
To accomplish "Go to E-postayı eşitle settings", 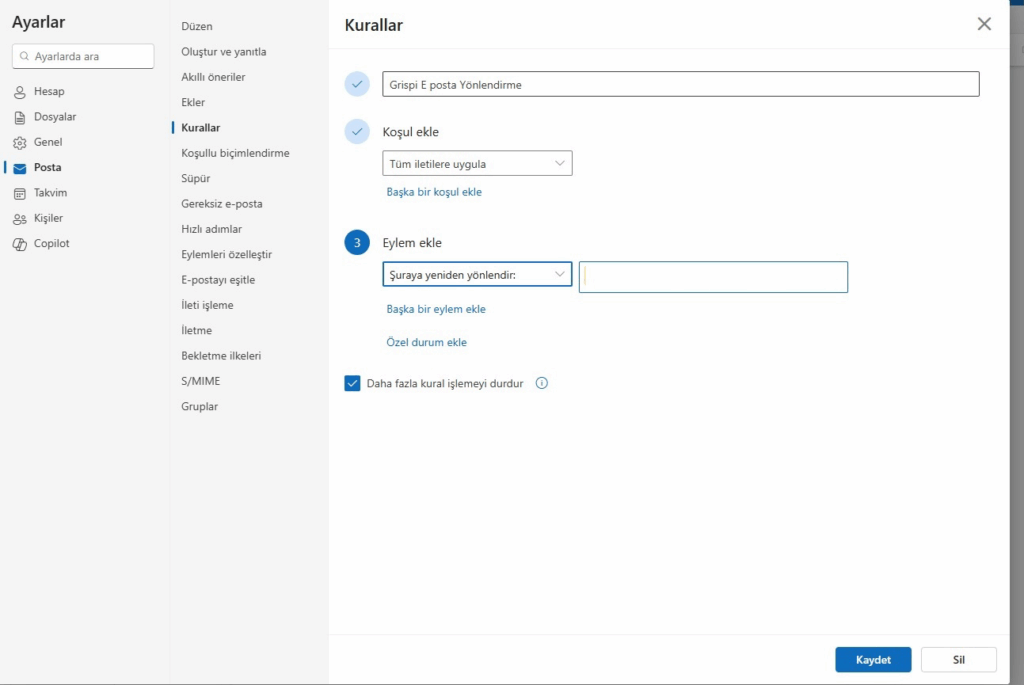I will [x=217, y=279].
